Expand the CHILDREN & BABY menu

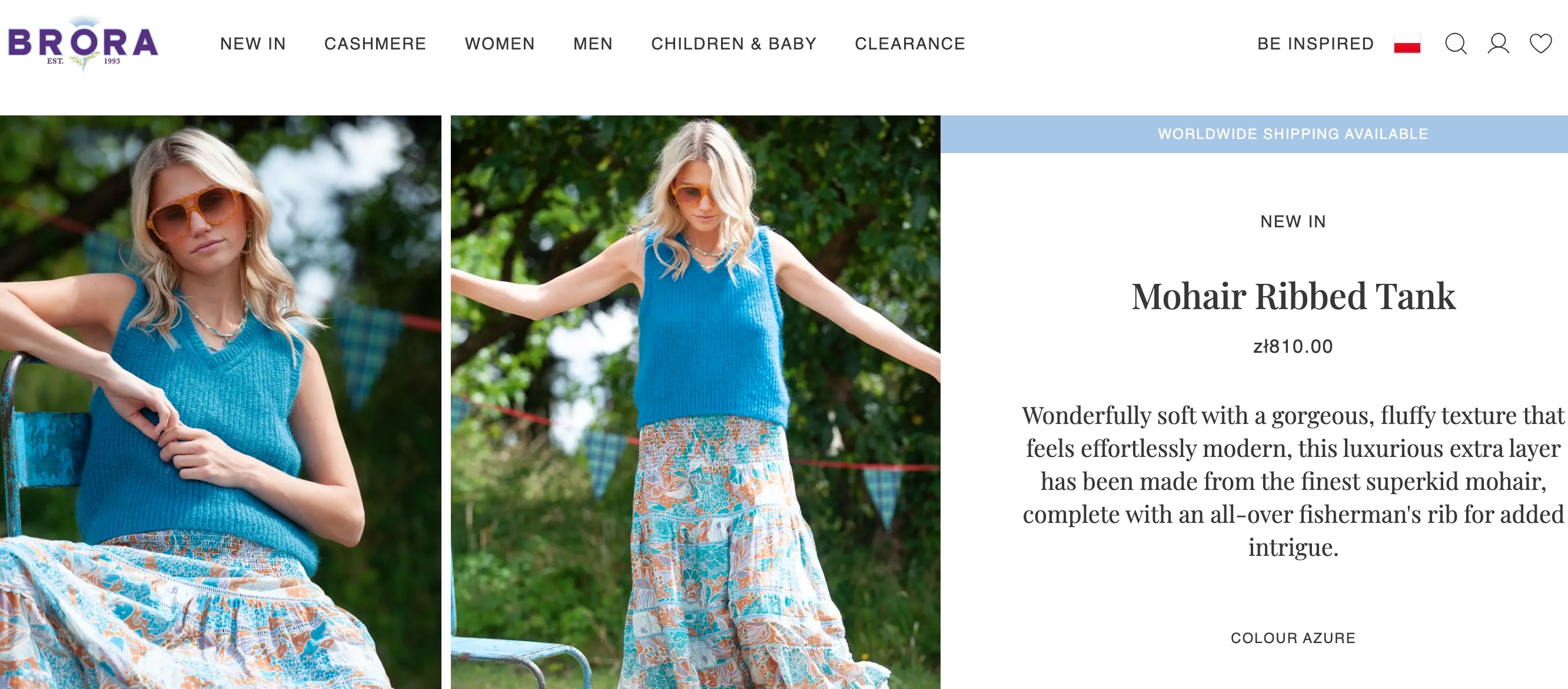pyautogui.click(x=733, y=44)
